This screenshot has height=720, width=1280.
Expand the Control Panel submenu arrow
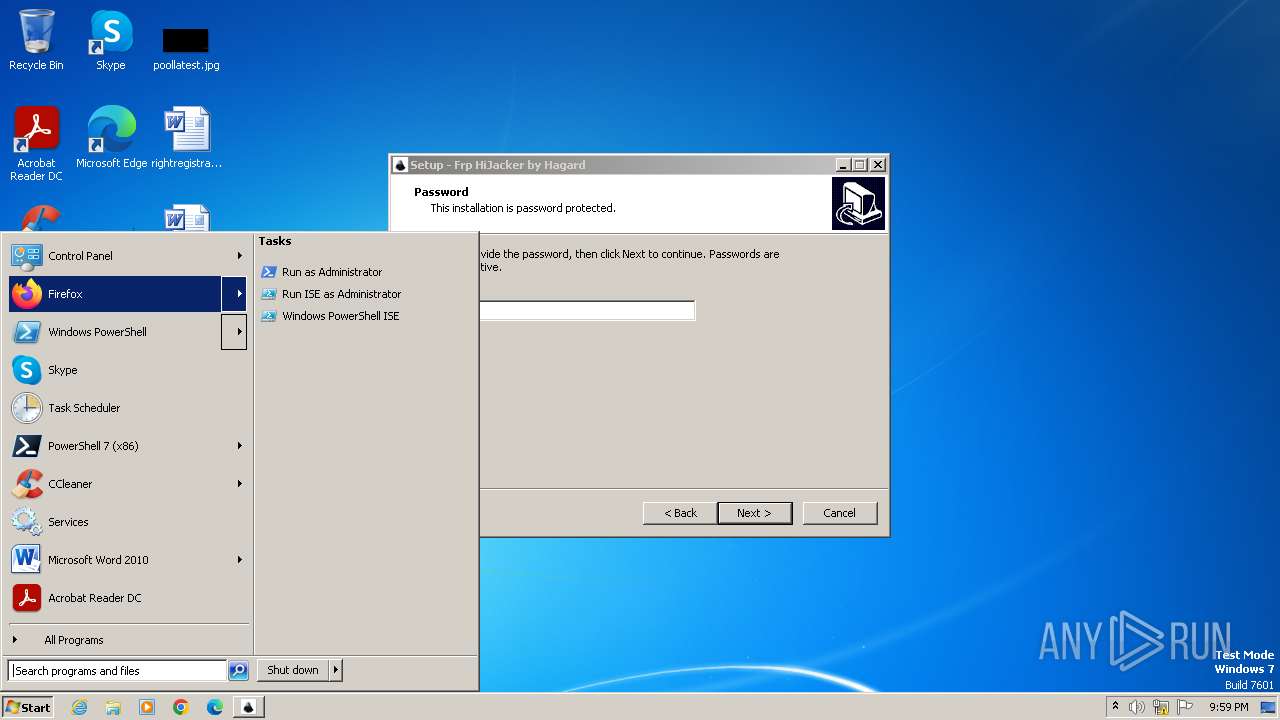point(239,256)
